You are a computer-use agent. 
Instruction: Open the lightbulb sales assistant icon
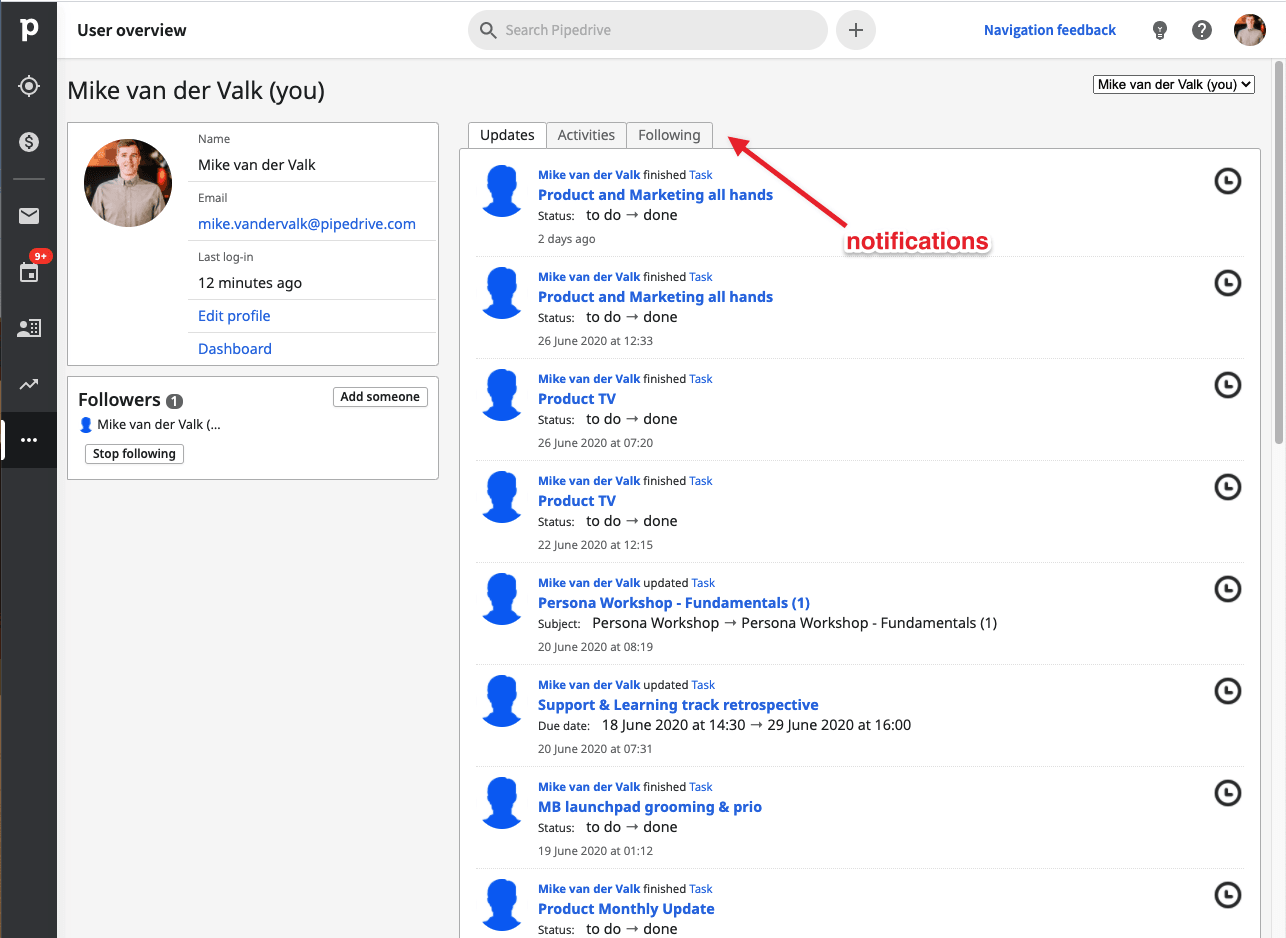click(x=1160, y=30)
